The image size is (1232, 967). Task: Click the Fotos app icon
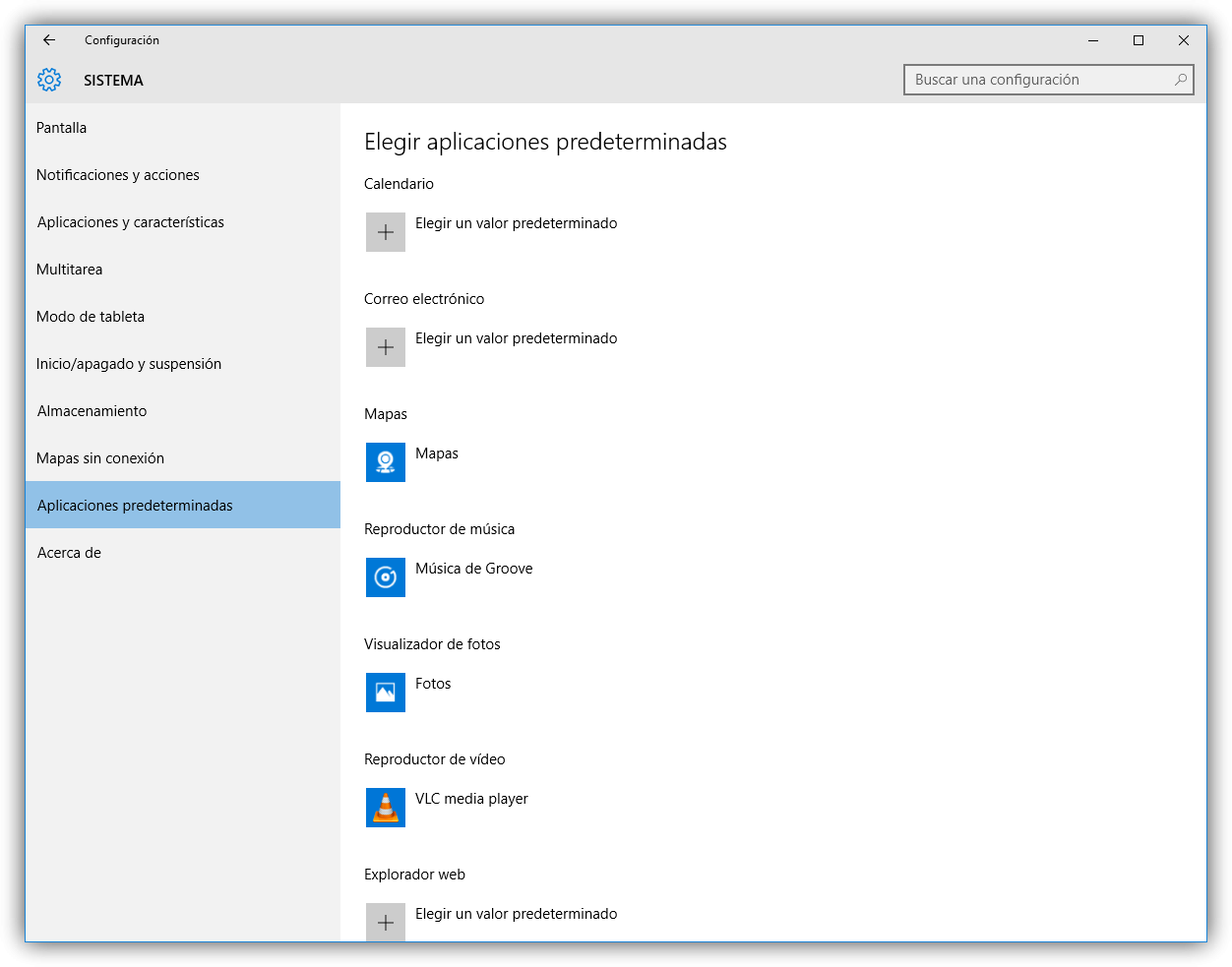point(386,693)
